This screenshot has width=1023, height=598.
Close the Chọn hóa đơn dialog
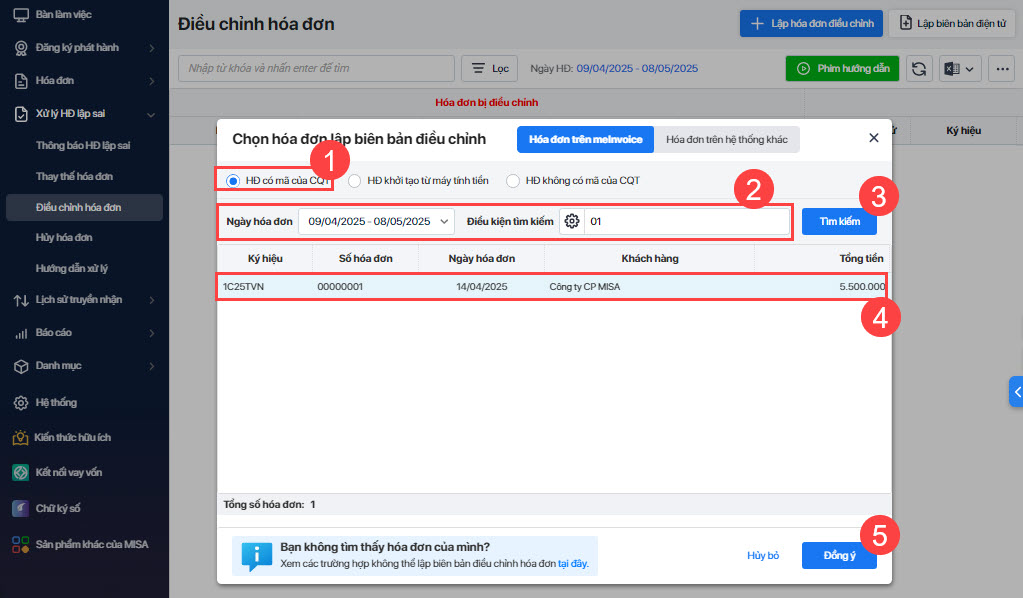874,138
